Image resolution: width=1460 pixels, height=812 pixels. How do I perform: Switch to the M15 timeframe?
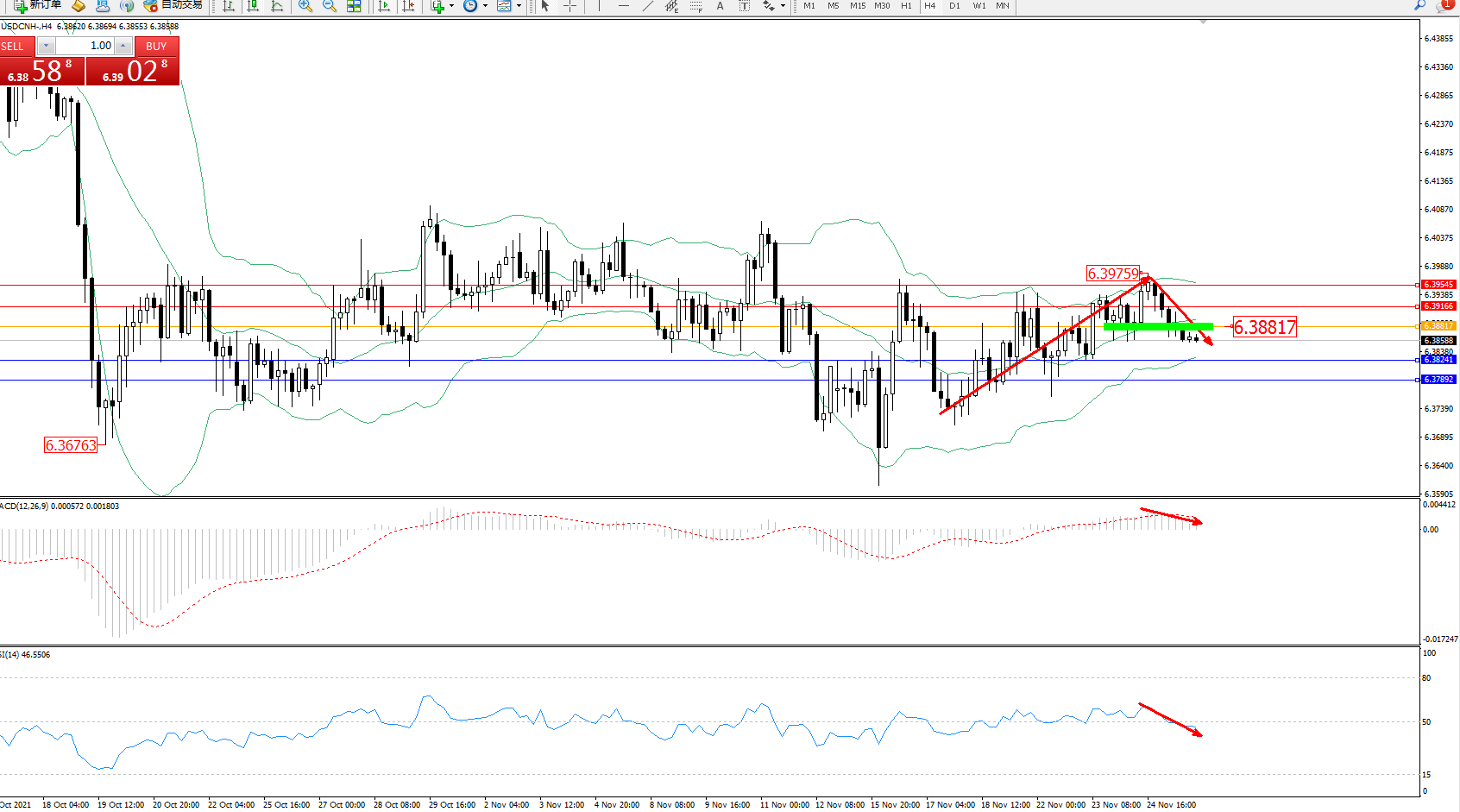pos(857,6)
